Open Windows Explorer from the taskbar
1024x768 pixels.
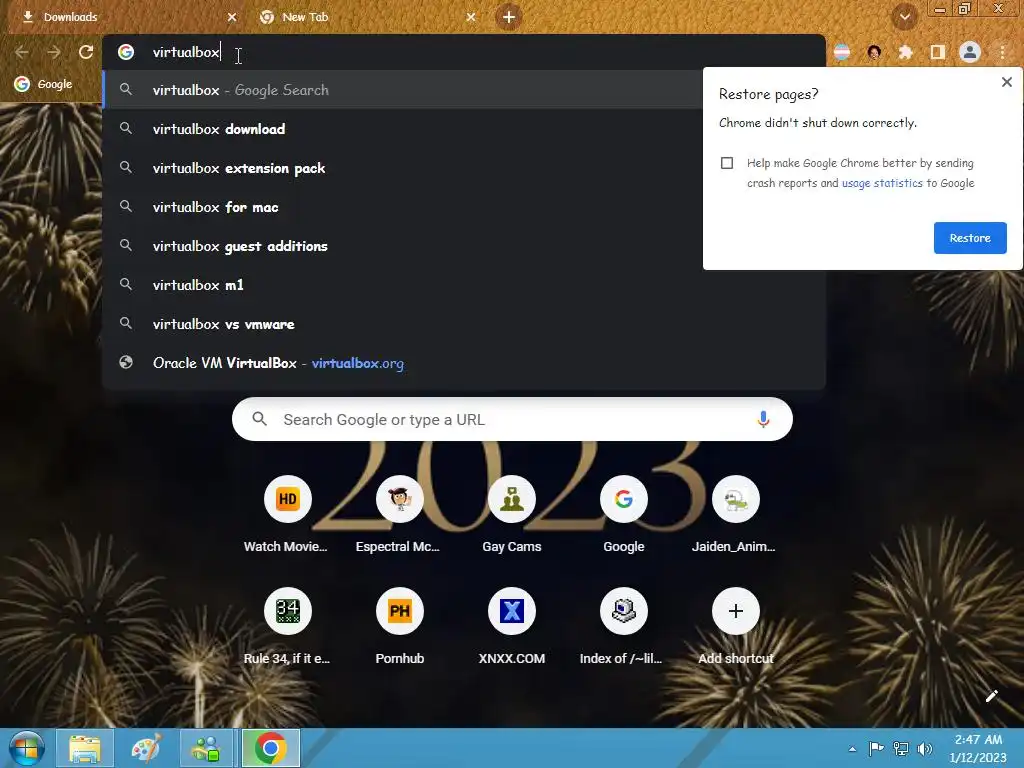tap(85, 748)
